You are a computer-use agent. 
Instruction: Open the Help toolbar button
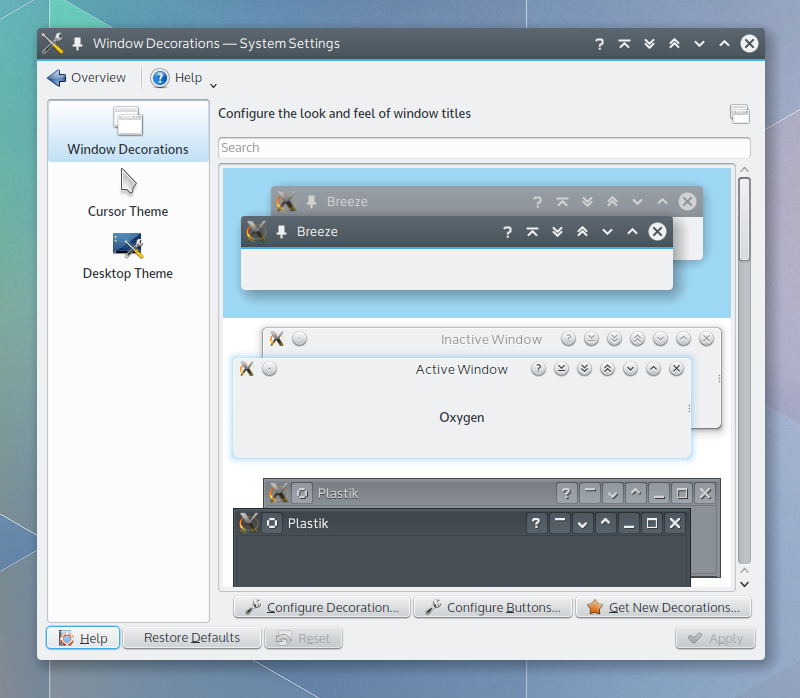[177, 78]
